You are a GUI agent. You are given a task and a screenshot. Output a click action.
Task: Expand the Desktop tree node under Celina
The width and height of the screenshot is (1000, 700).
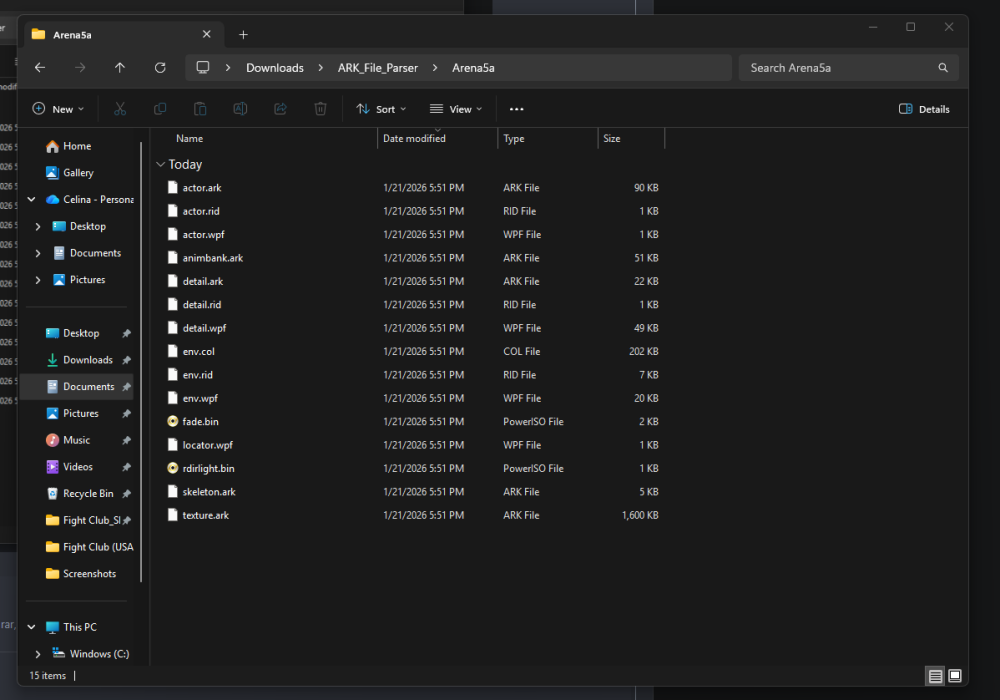click(38, 226)
